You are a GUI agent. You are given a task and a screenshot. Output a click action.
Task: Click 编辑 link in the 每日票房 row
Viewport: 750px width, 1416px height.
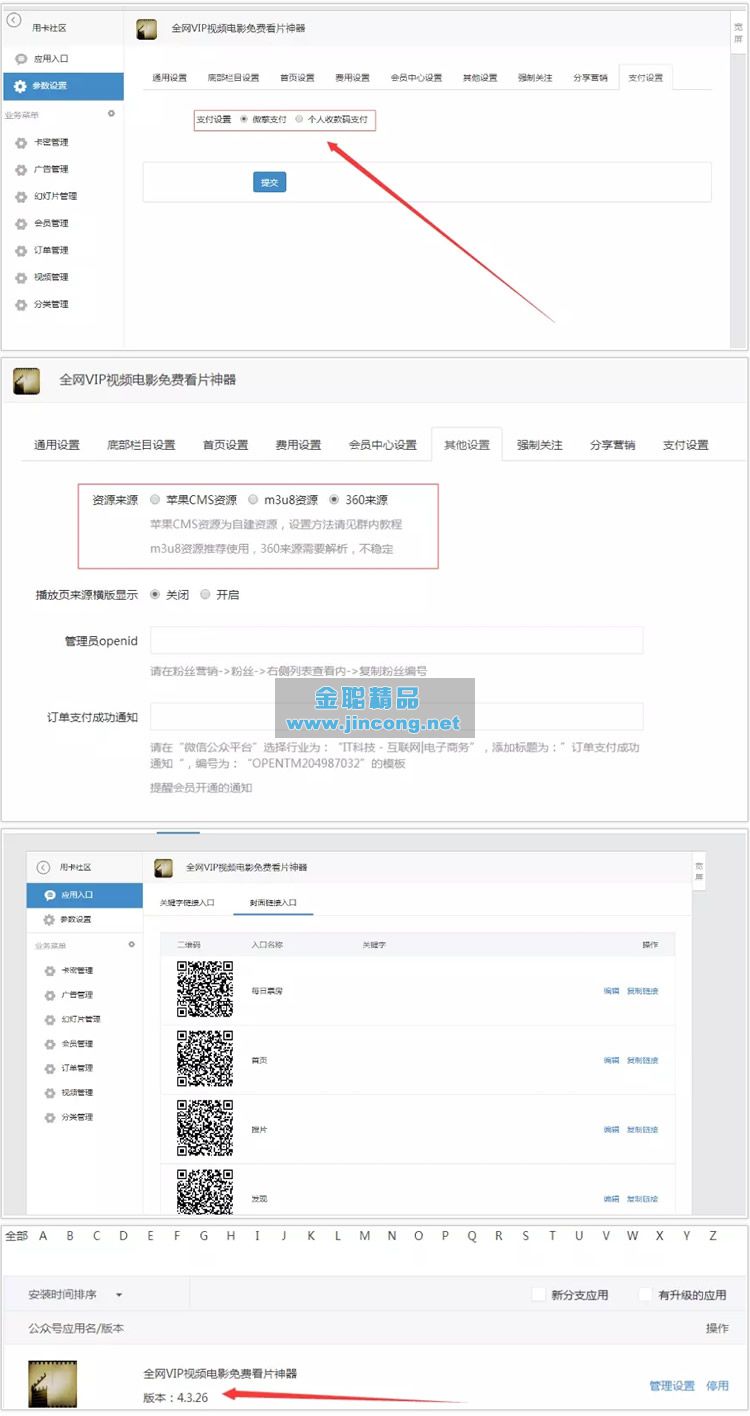pyautogui.click(x=611, y=991)
